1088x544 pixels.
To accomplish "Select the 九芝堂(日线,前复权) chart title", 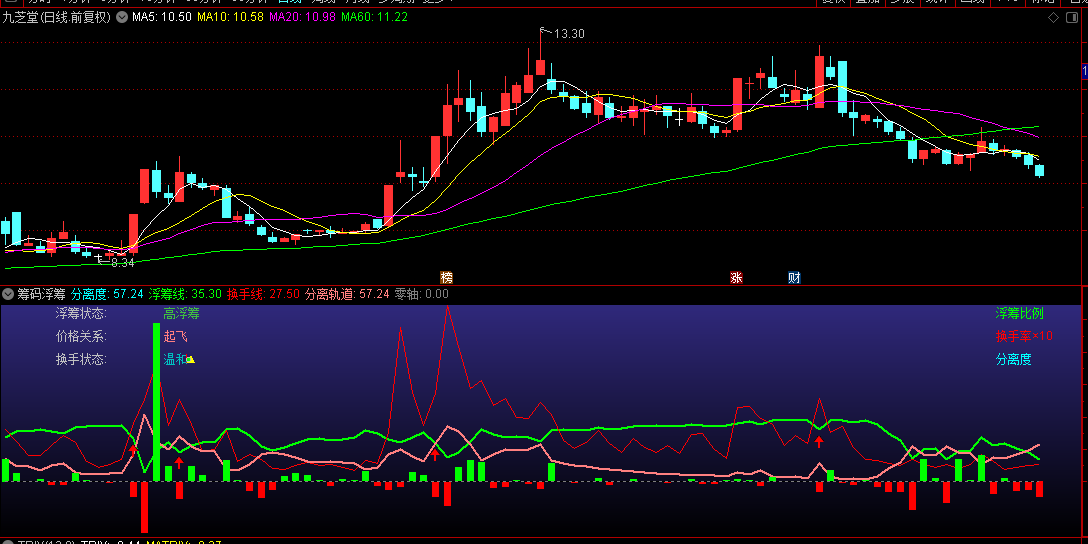I will 57,17.
